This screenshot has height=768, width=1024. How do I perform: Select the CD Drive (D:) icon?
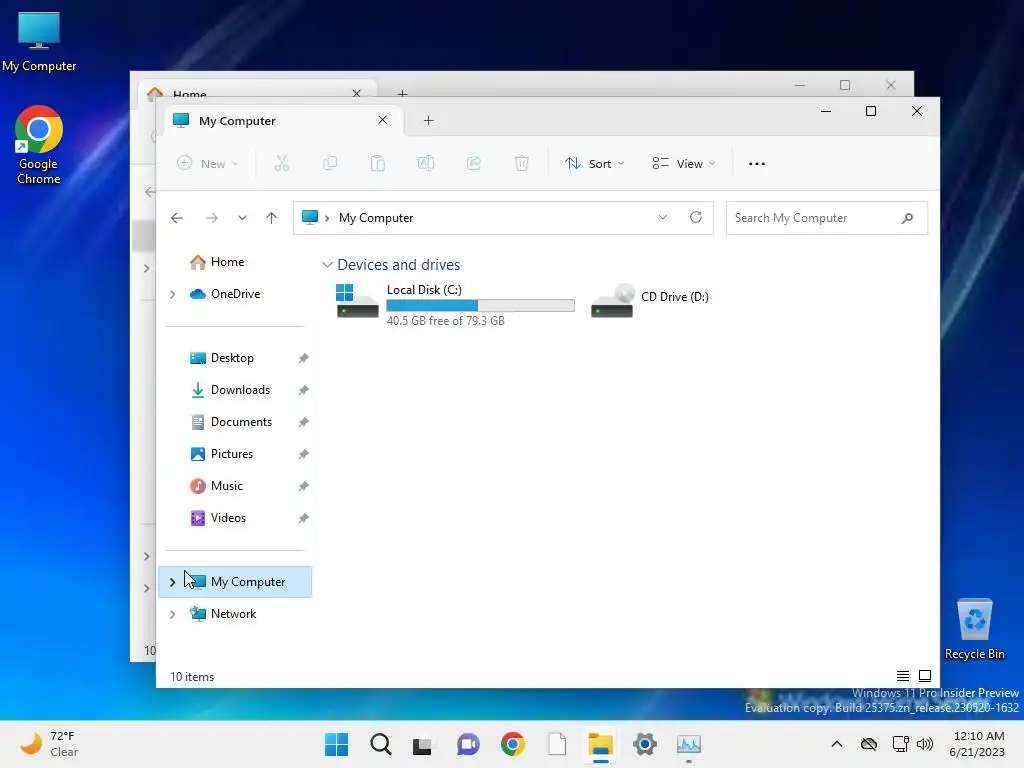pos(613,301)
